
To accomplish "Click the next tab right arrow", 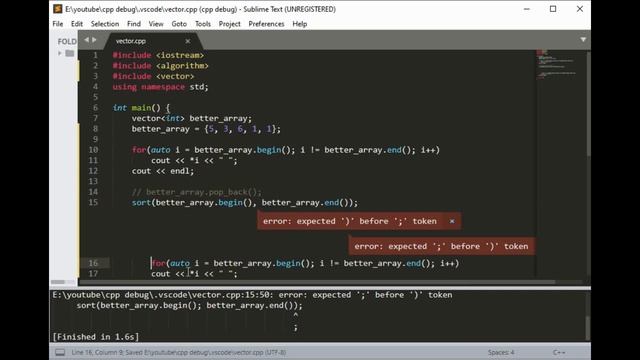I will coord(94,40).
